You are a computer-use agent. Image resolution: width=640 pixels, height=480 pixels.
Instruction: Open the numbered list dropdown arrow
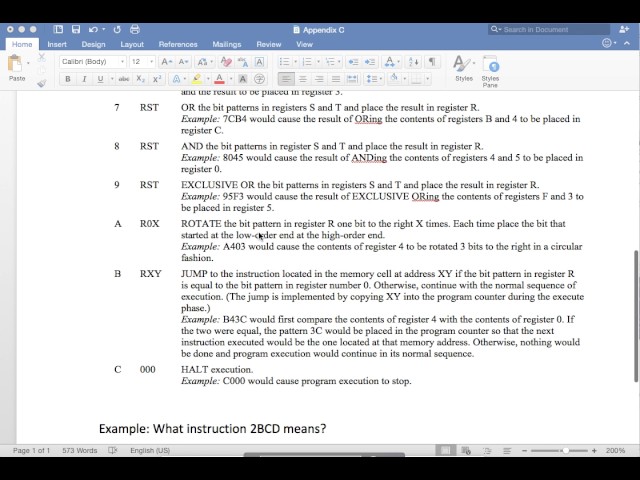click(x=318, y=62)
